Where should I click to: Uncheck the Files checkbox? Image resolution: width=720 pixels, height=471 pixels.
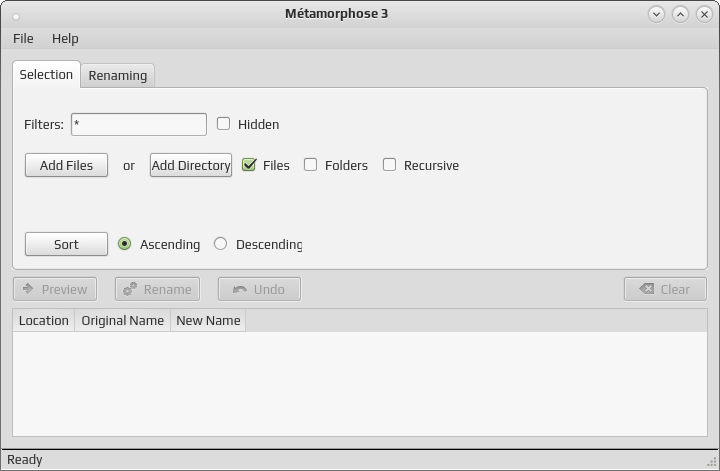click(x=249, y=164)
